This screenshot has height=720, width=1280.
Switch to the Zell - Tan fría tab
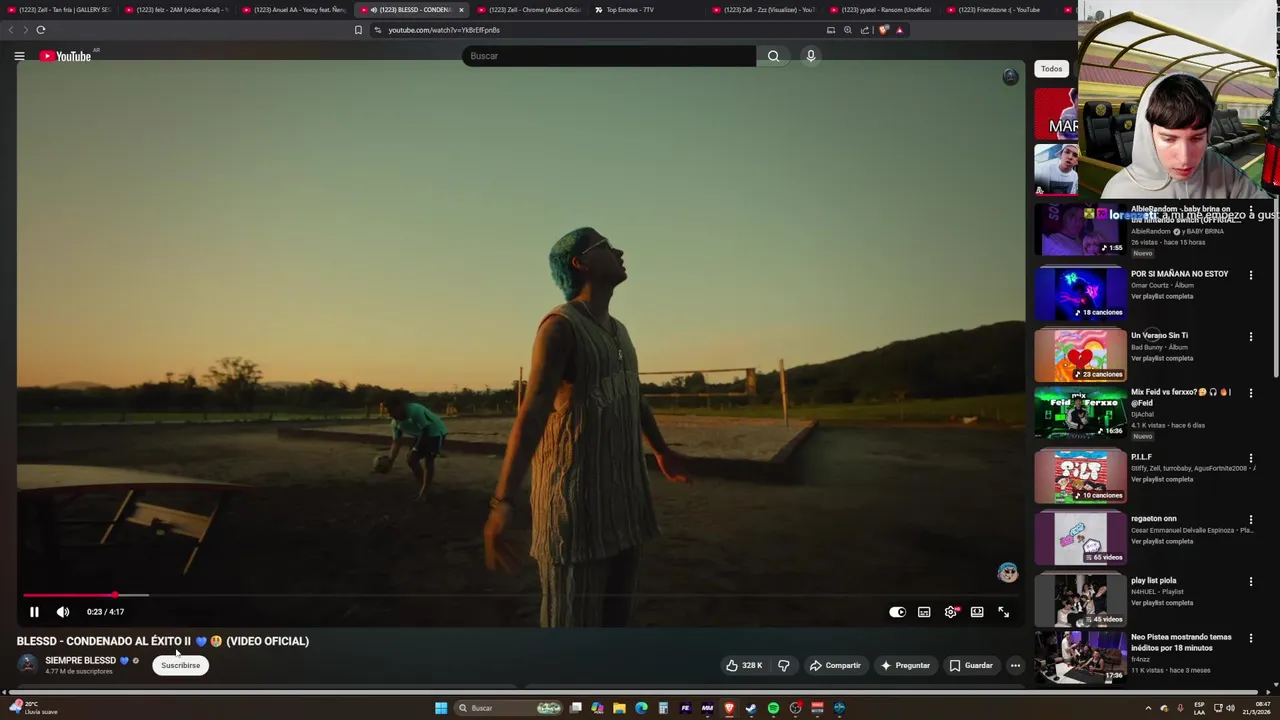(x=59, y=10)
